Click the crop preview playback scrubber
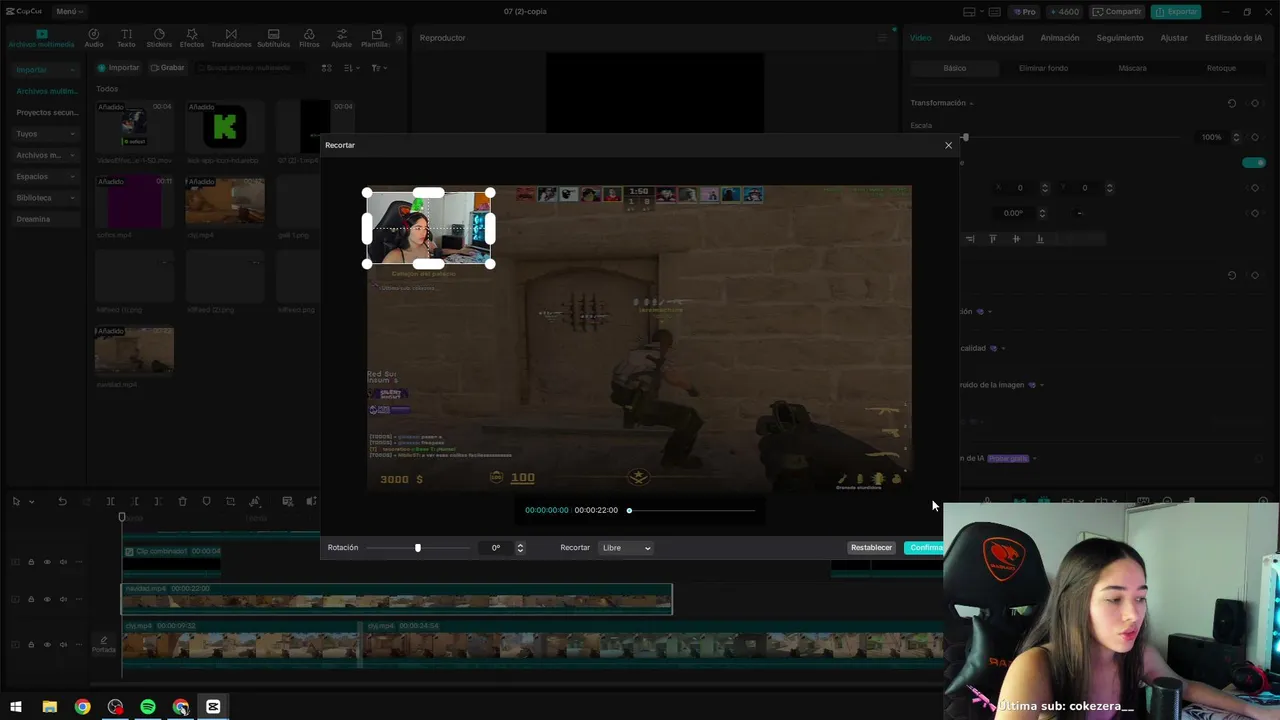The height and width of the screenshot is (720, 1280). [x=629, y=510]
